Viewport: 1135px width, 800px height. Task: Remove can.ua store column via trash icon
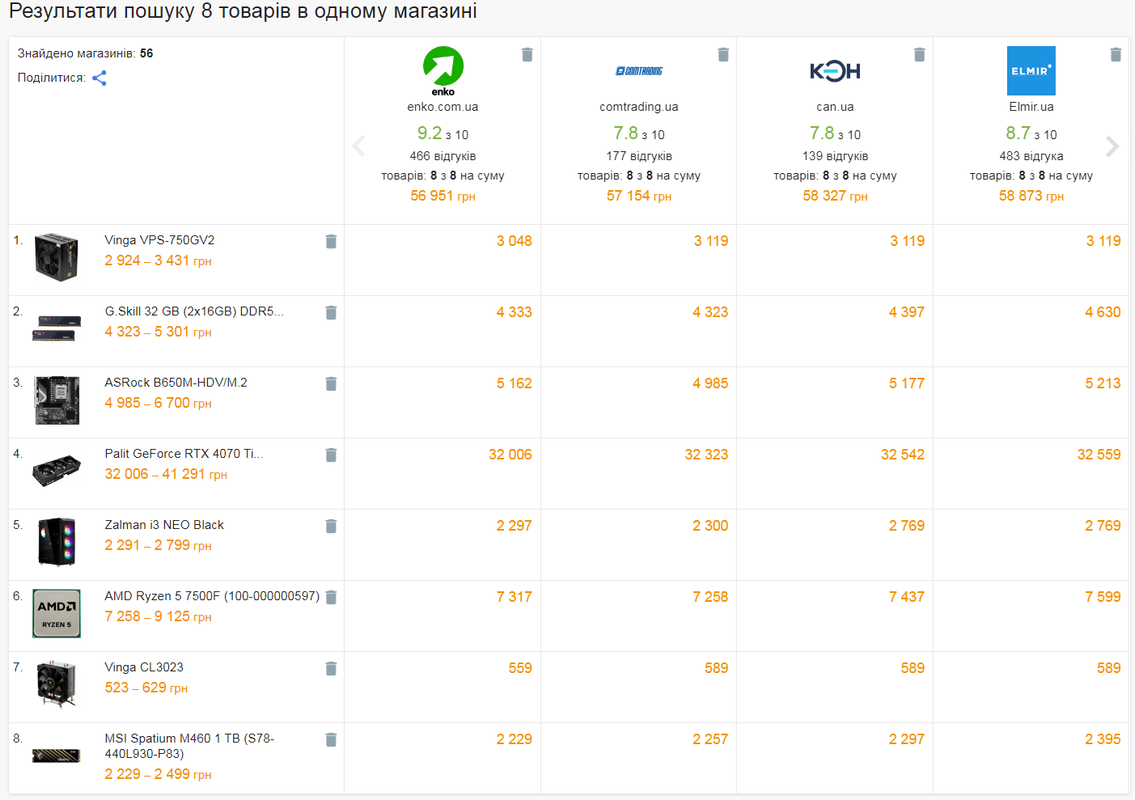click(x=919, y=54)
